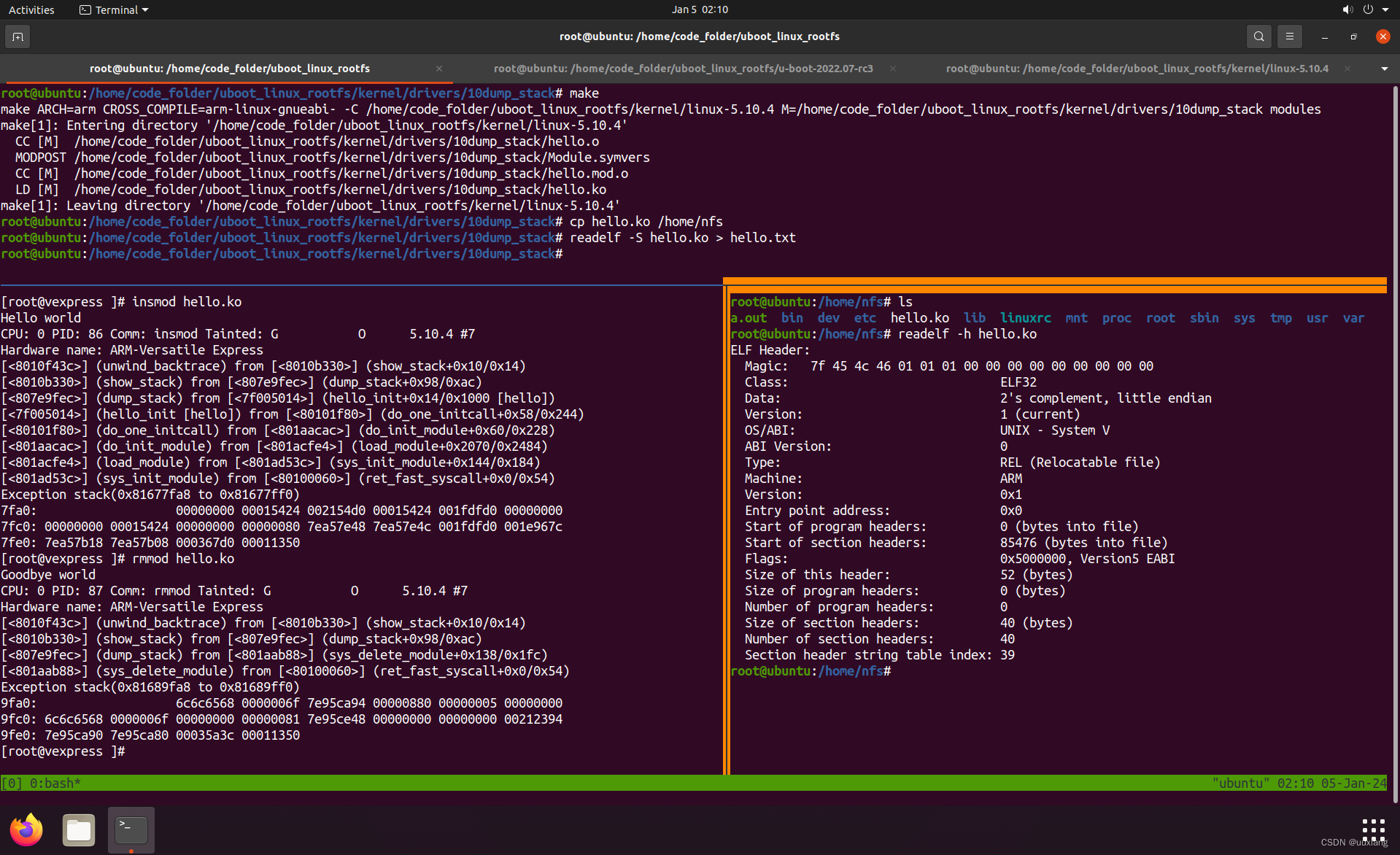Minimize the terminal window
Image resolution: width=1400 pixels, height=855 pixels.
tap(1324, 36)
